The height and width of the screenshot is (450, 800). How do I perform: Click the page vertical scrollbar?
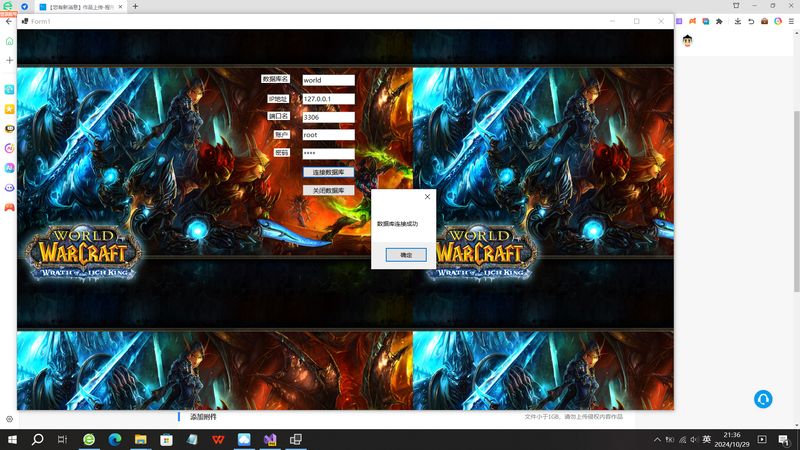[x=796, y=202]
